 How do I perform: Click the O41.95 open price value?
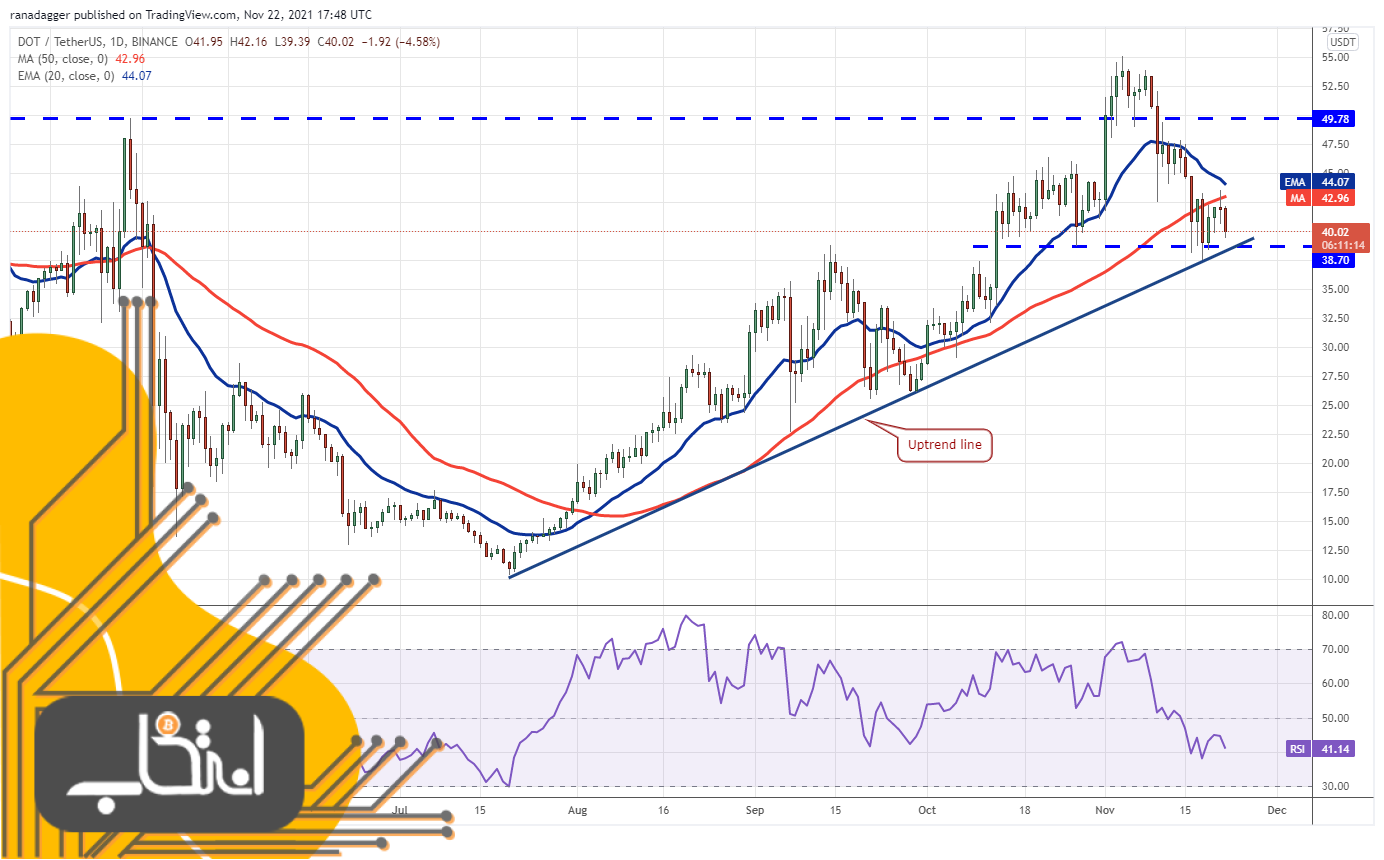pyautogui.click(x=205, y=42)
